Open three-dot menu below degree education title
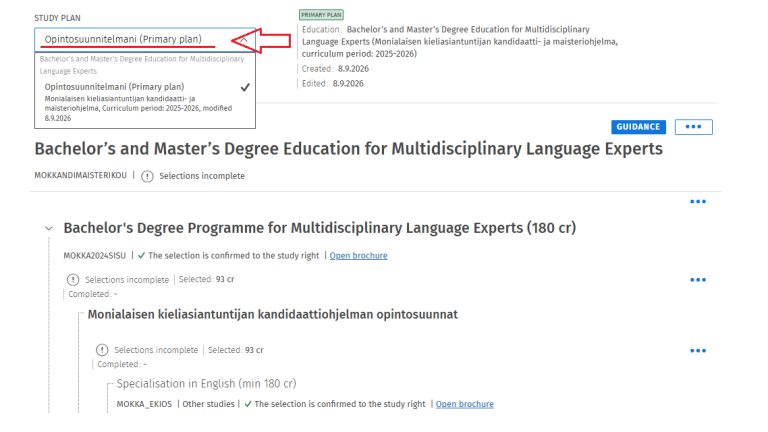 point(698,202)
